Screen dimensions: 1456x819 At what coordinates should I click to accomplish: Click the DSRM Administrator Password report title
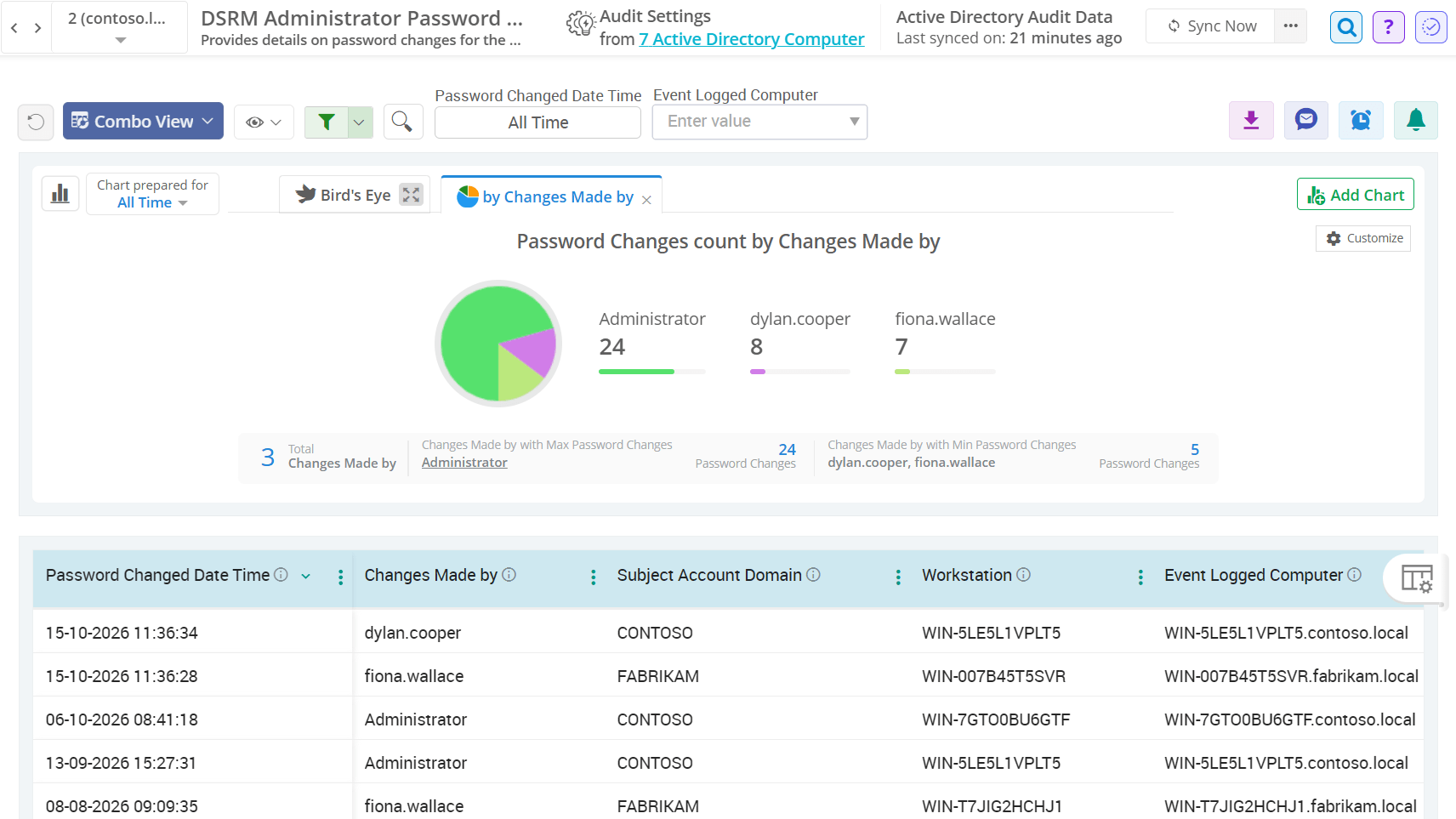tap(361, 18)
